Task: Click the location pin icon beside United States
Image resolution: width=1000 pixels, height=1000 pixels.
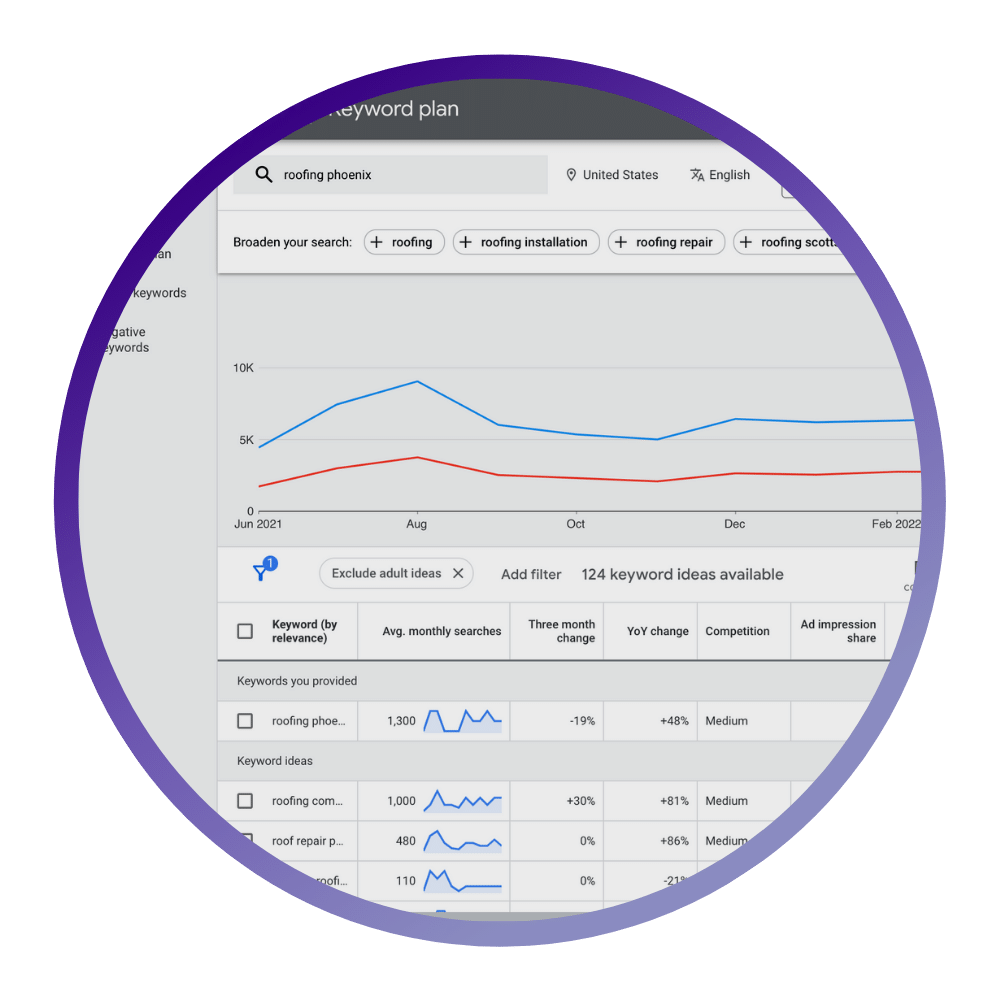Action: coord(570,174)
